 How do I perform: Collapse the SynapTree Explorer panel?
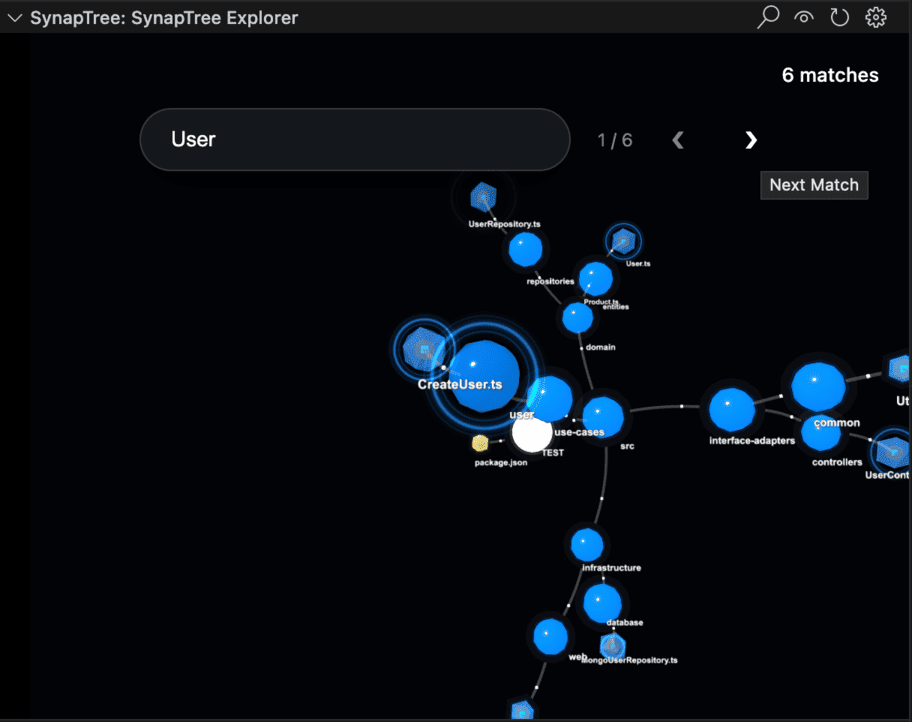coord(13,17)
